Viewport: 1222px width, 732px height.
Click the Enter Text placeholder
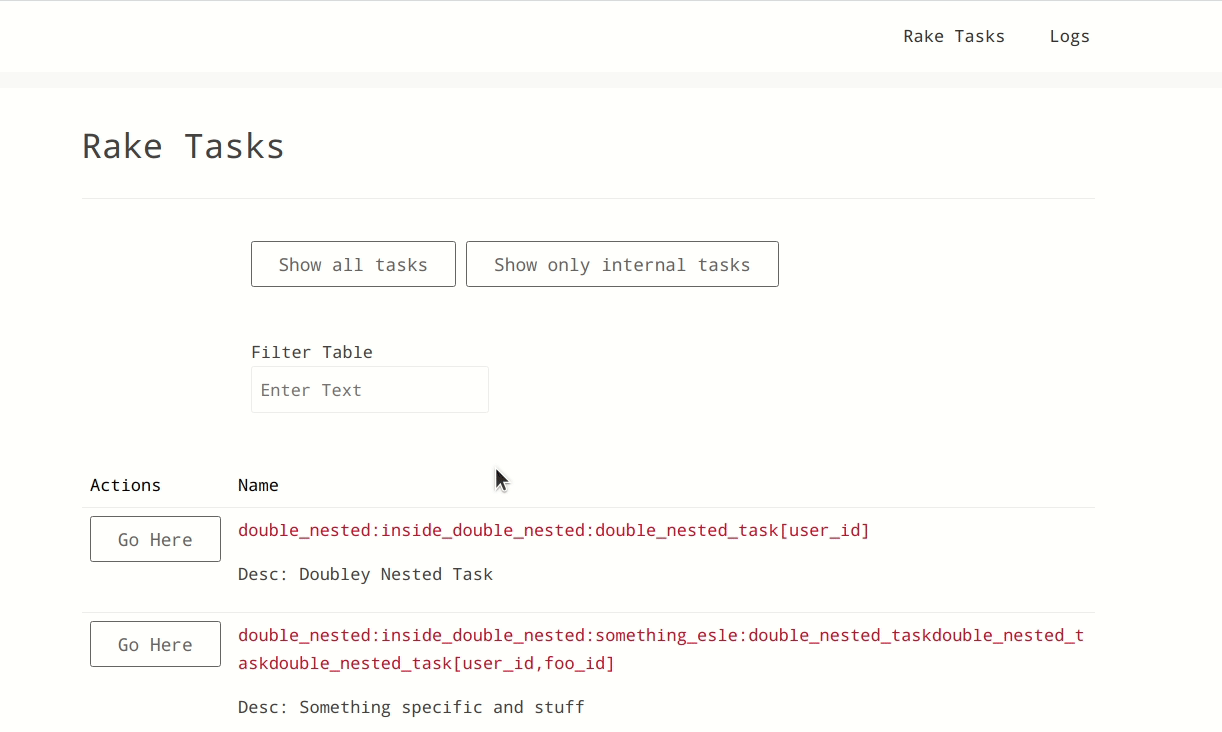click(x=311, y=390)
